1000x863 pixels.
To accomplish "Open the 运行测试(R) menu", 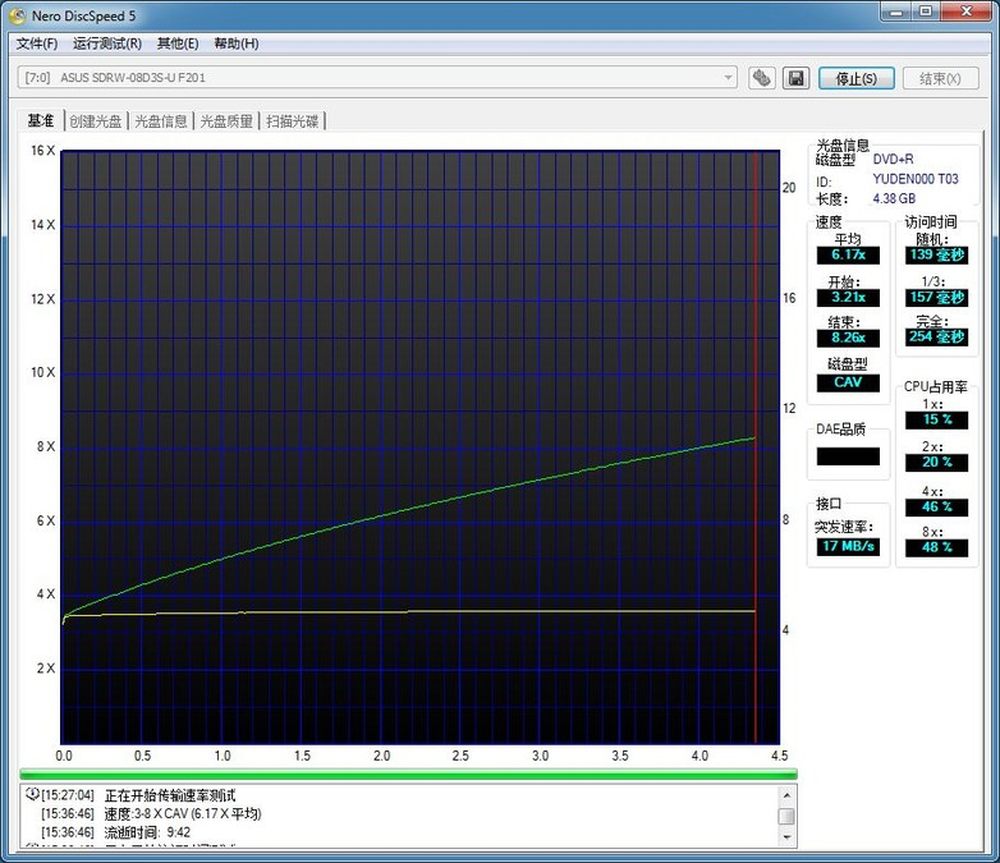I will (x=107, y=43).
